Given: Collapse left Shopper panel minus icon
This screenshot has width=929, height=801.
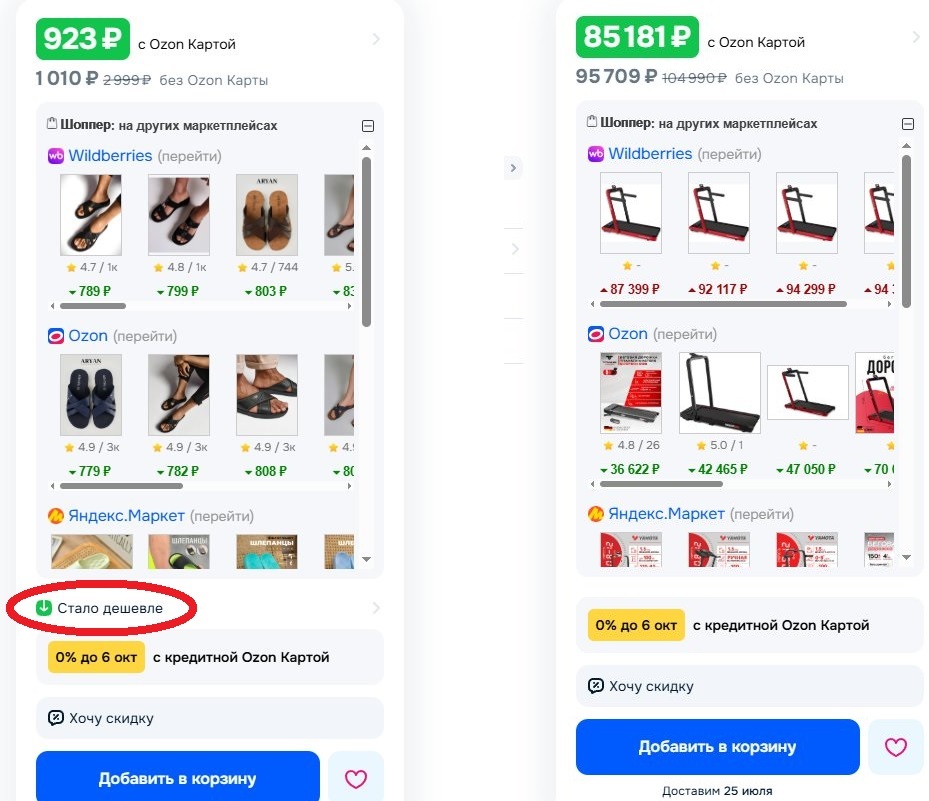Looking at the screenshot, I should 368,126.
